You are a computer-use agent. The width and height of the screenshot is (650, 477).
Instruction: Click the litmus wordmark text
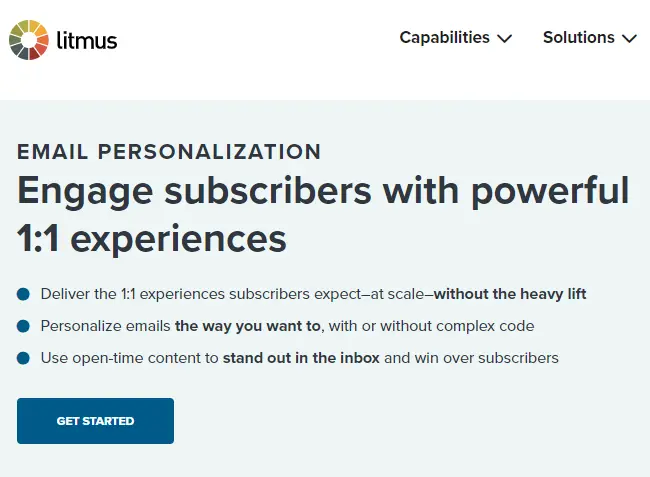point(84,41)
